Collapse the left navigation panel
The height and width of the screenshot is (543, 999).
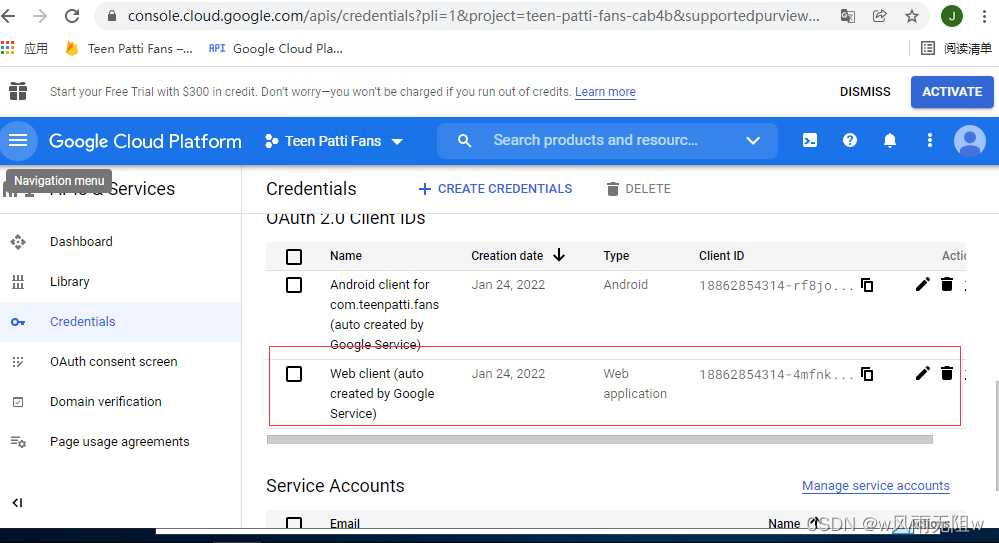[x=17, y=503]
